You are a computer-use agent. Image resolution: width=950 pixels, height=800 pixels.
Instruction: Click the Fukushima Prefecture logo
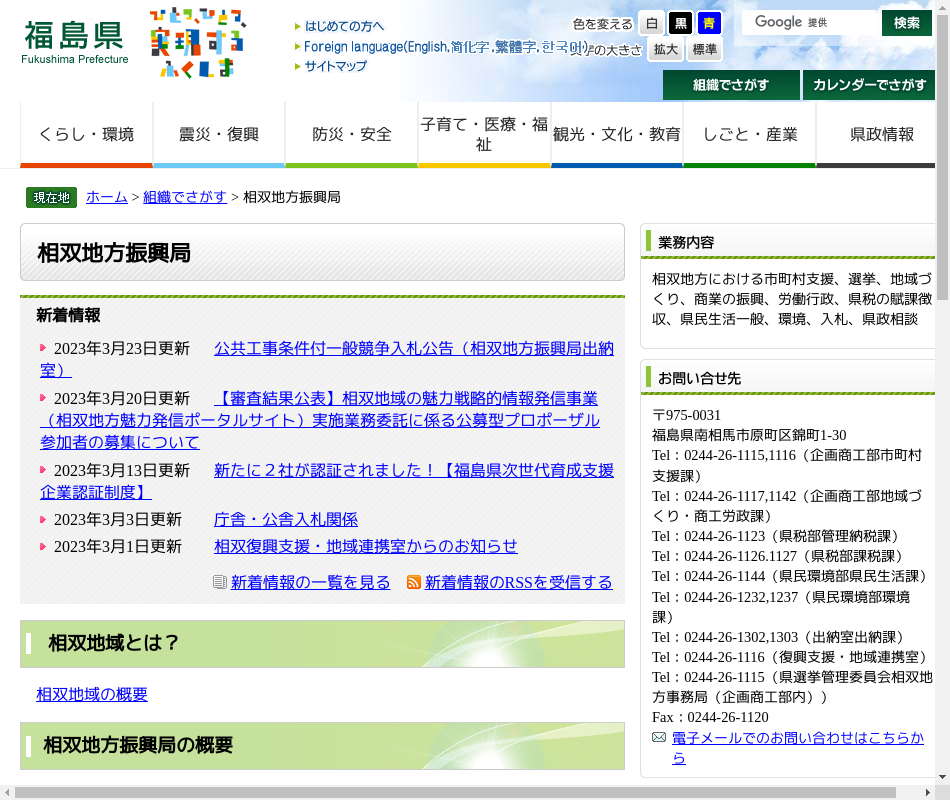click(75, 42)
